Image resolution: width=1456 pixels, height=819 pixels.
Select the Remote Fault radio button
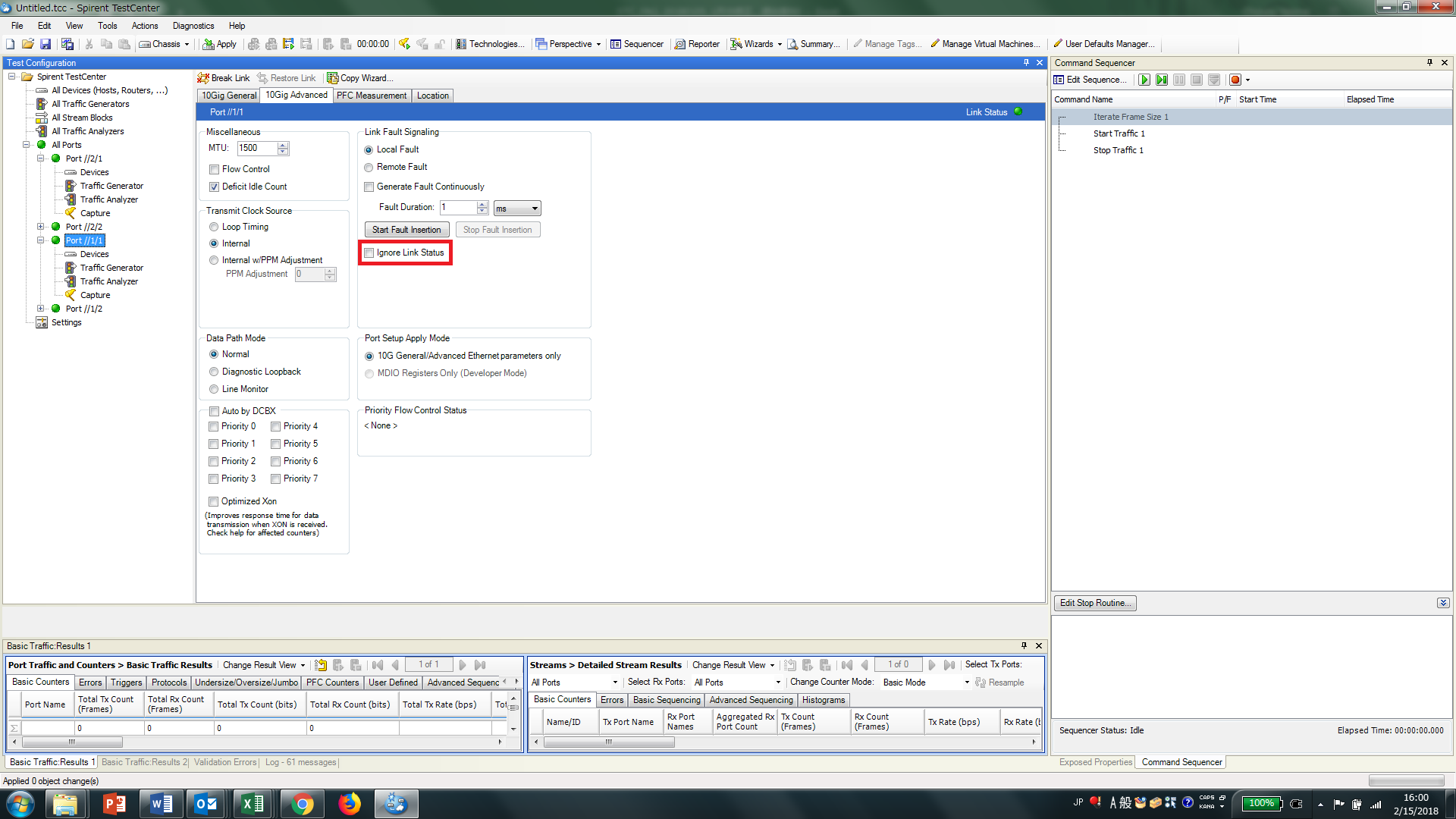369,168
